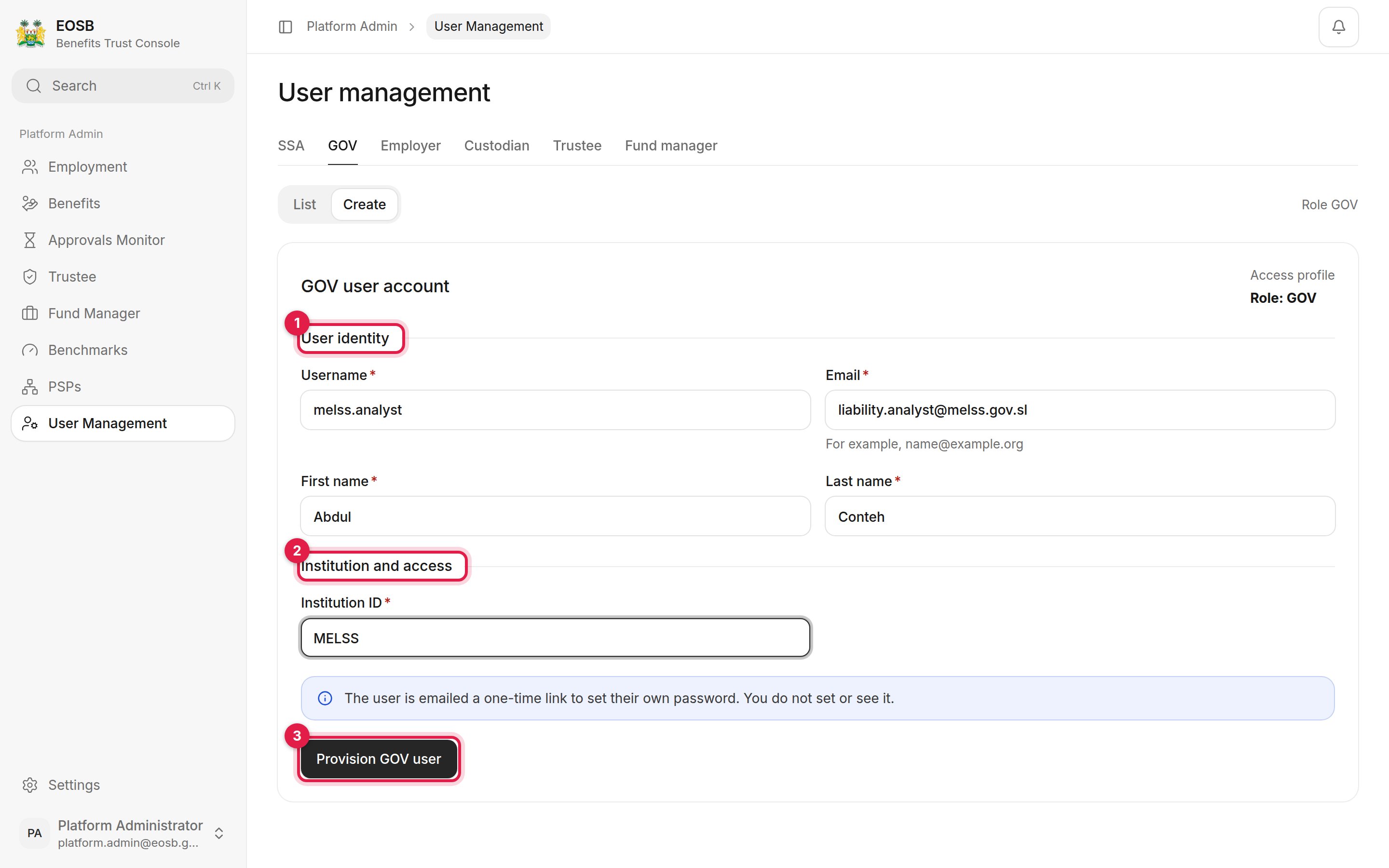Open Employment in the sidebar
Screen dimensions: 1389x868
point(123,166)
